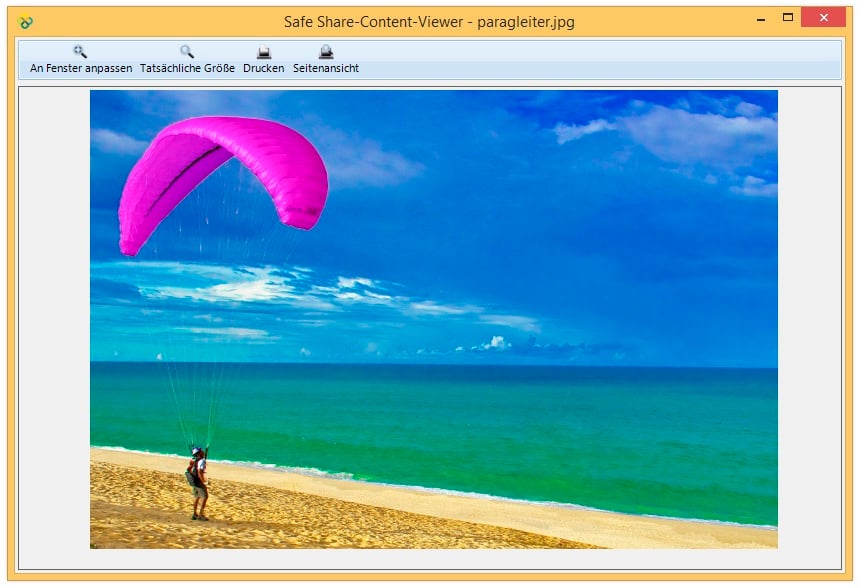Click the 'Drucken' text label
Viewport: 860px width, 588px height.
point(264,68)
